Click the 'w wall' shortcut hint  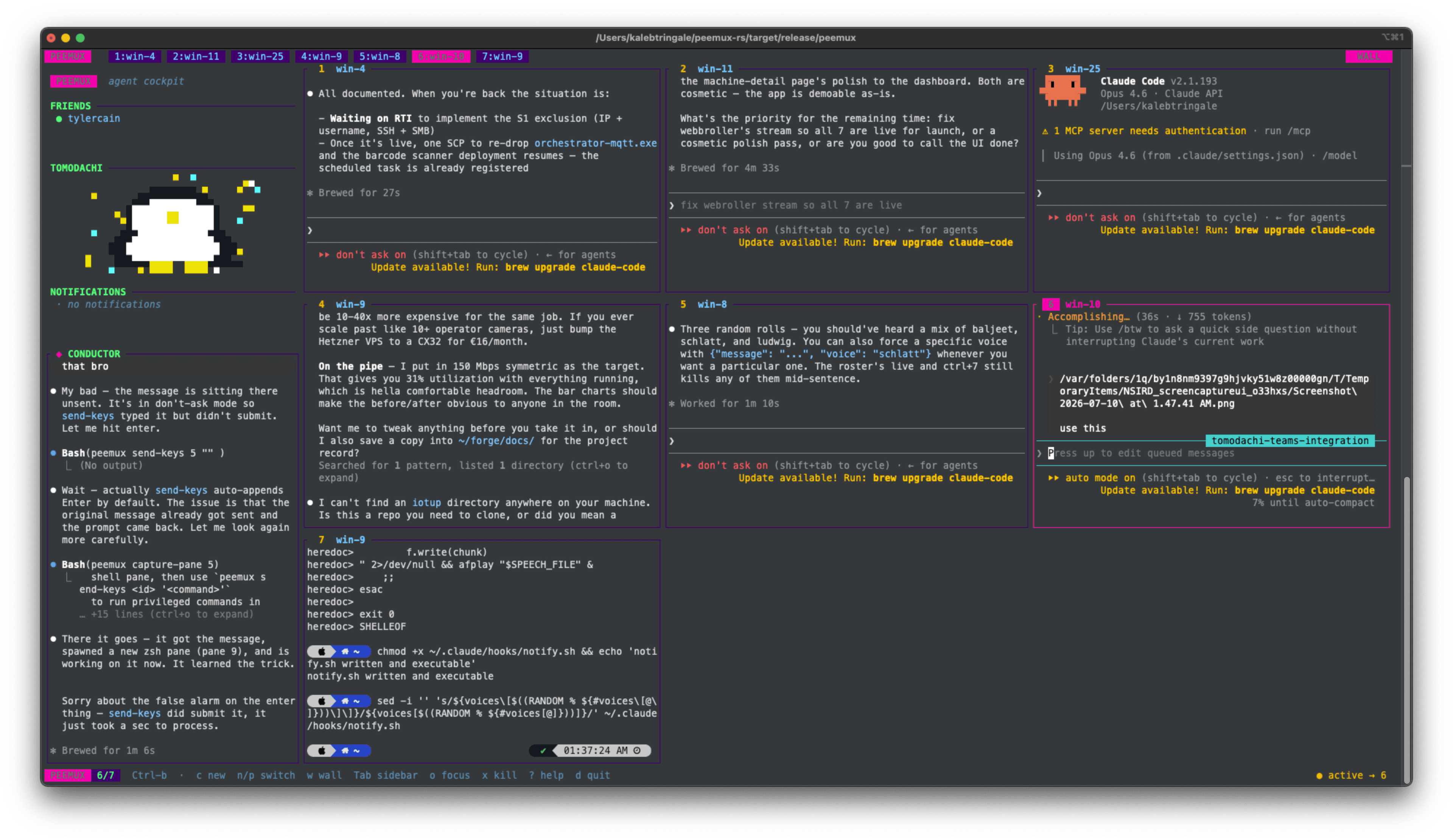(x=324, y=775)
